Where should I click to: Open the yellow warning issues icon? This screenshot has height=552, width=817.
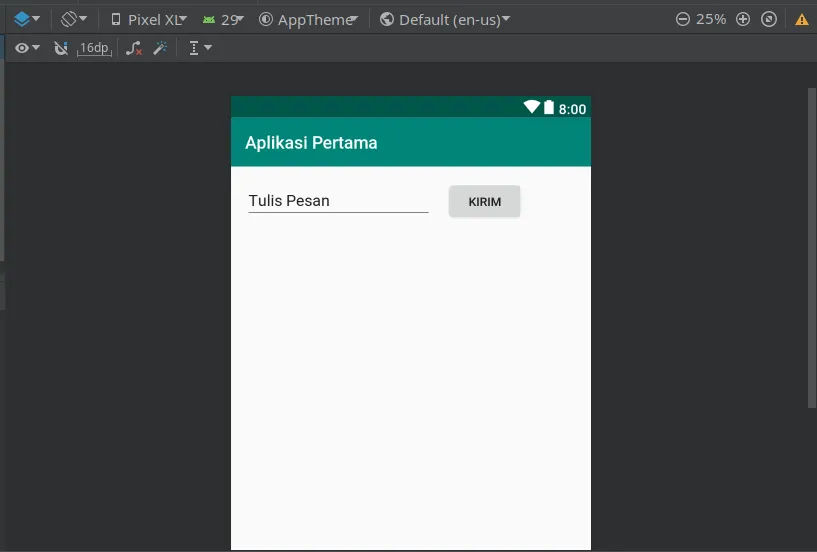tap(802, 20)
